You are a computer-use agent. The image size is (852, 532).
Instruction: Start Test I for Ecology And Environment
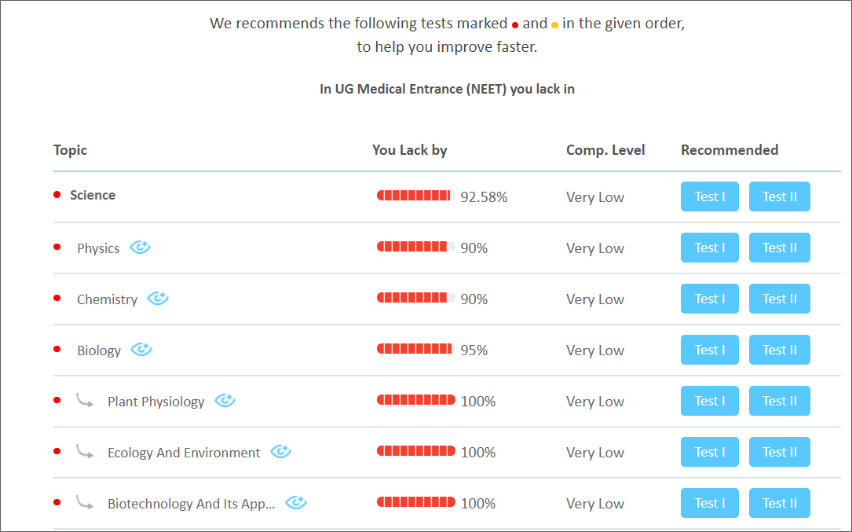[709, 452]
